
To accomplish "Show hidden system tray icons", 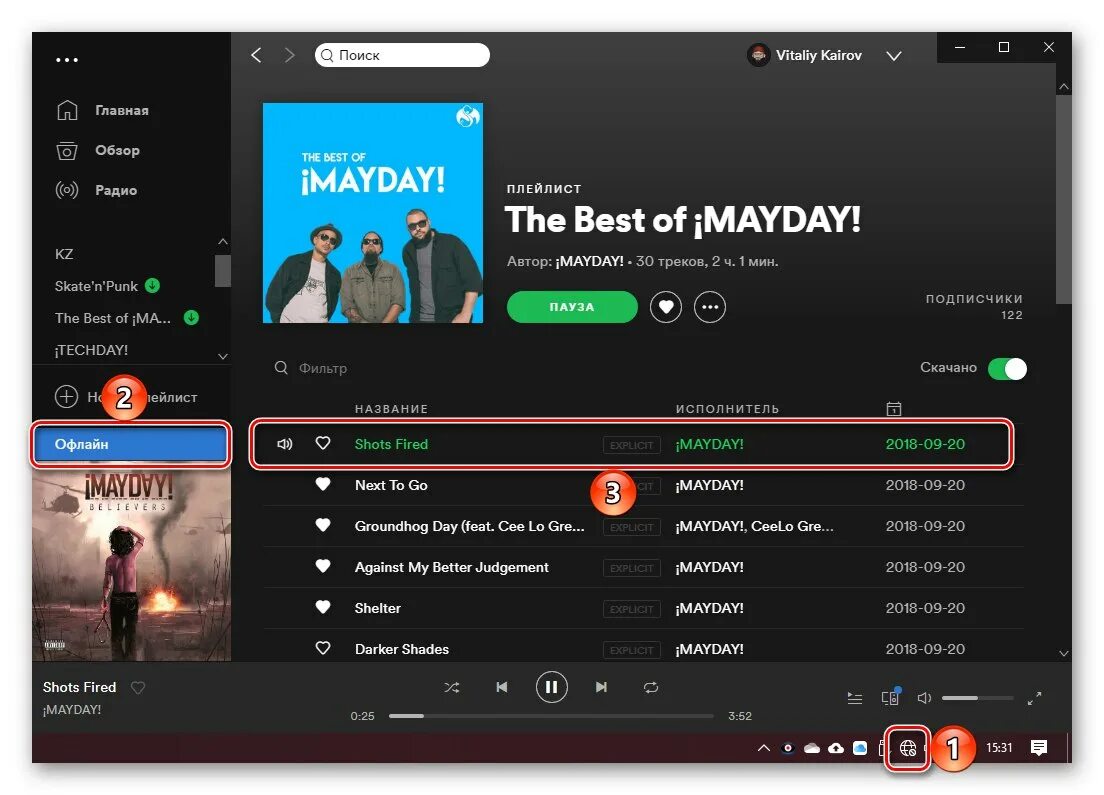I will coord(764,748).
